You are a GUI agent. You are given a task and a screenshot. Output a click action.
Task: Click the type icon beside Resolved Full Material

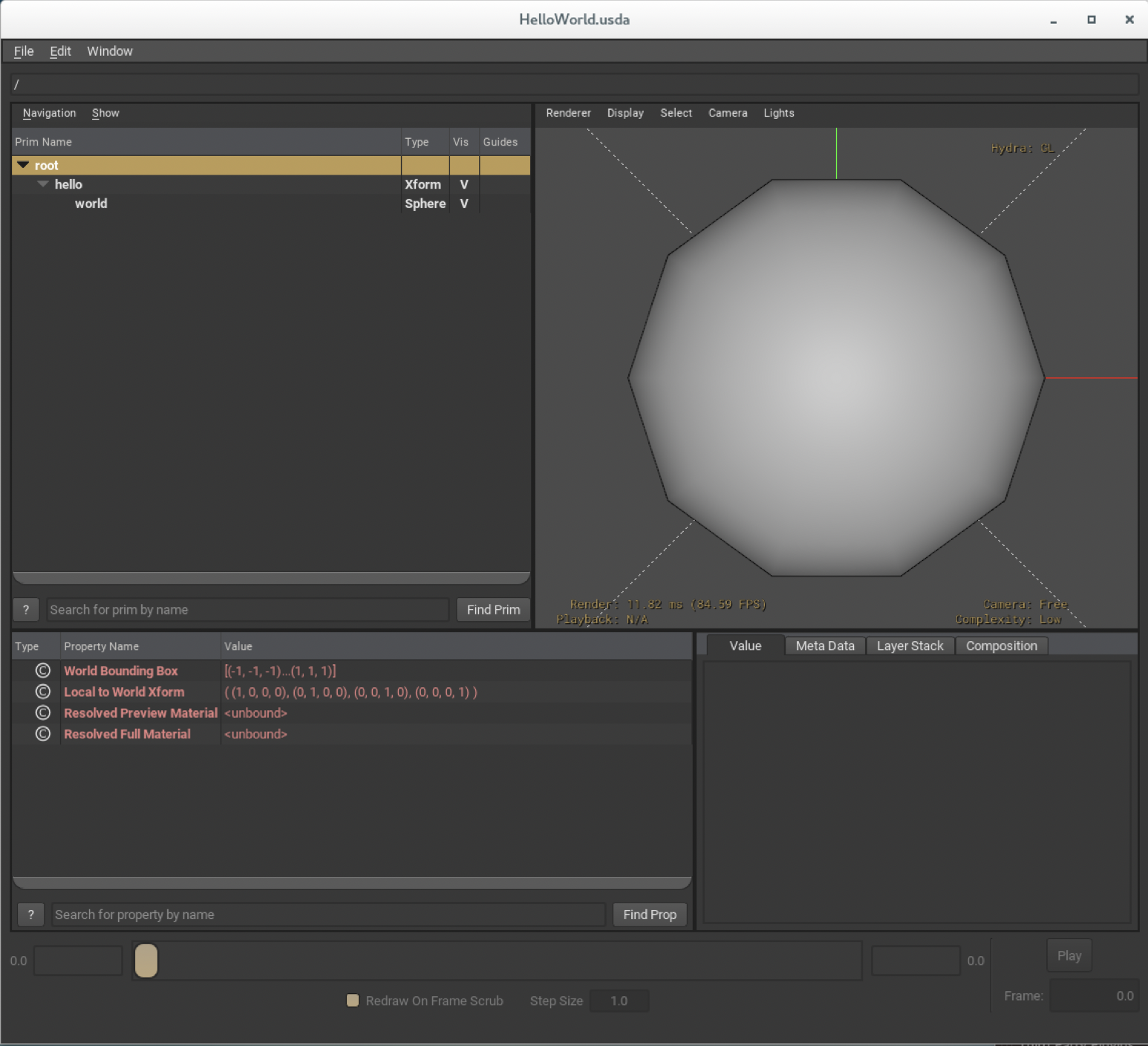(x=43, y=734)
